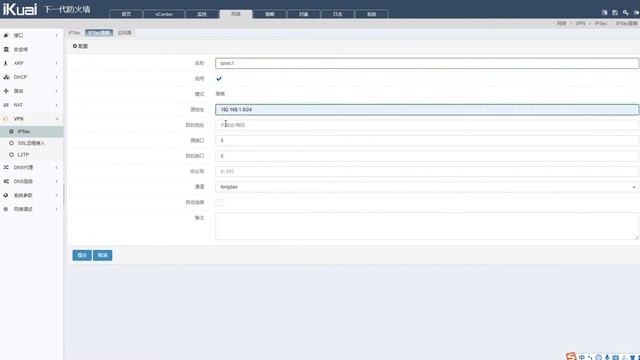Expand the DNS代理 menu chevron
This screenshot has width=640, height=360.
point(57,167)
